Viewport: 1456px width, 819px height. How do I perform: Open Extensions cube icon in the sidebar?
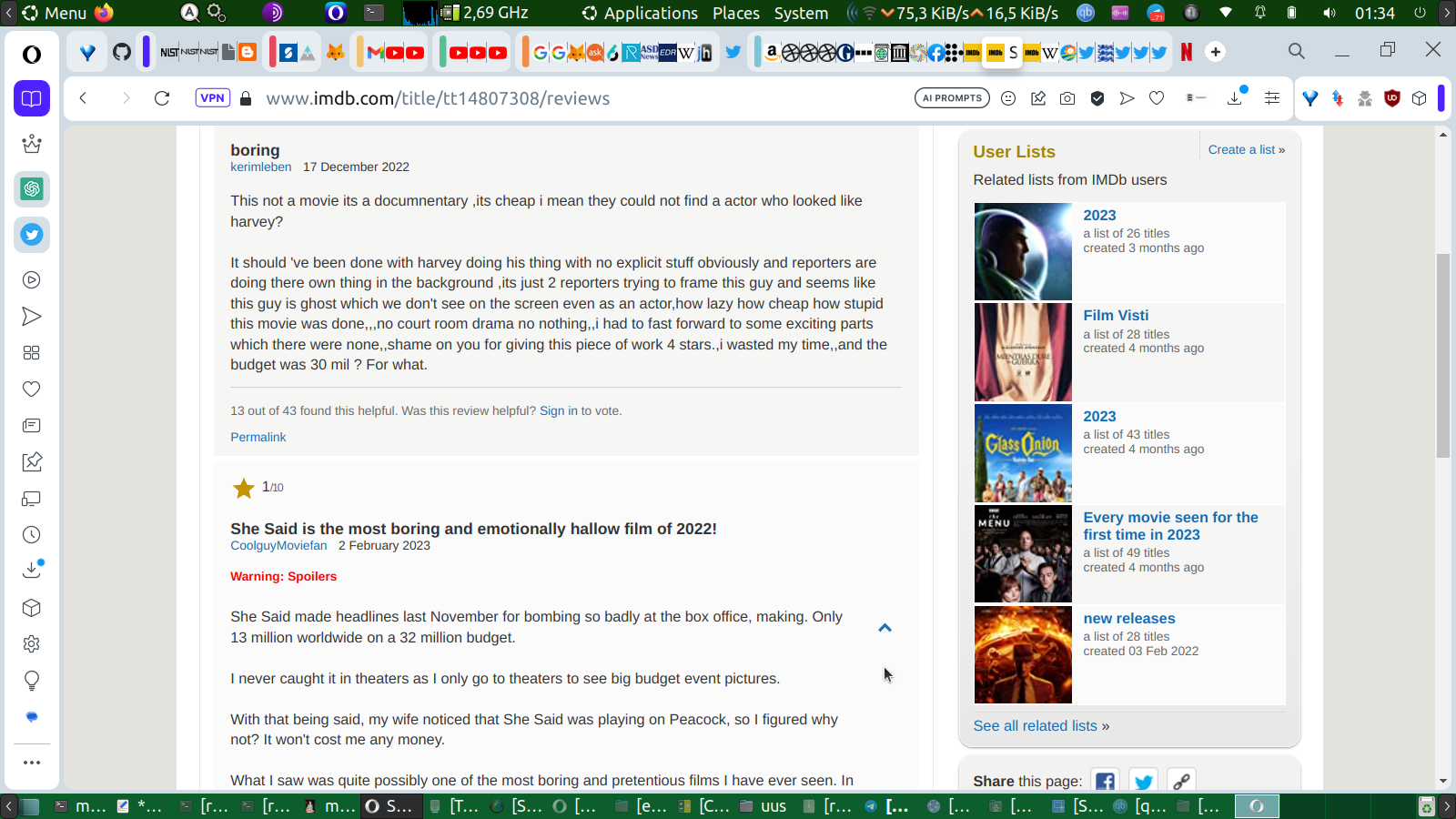pyautogui.click(x=32, y=608)
